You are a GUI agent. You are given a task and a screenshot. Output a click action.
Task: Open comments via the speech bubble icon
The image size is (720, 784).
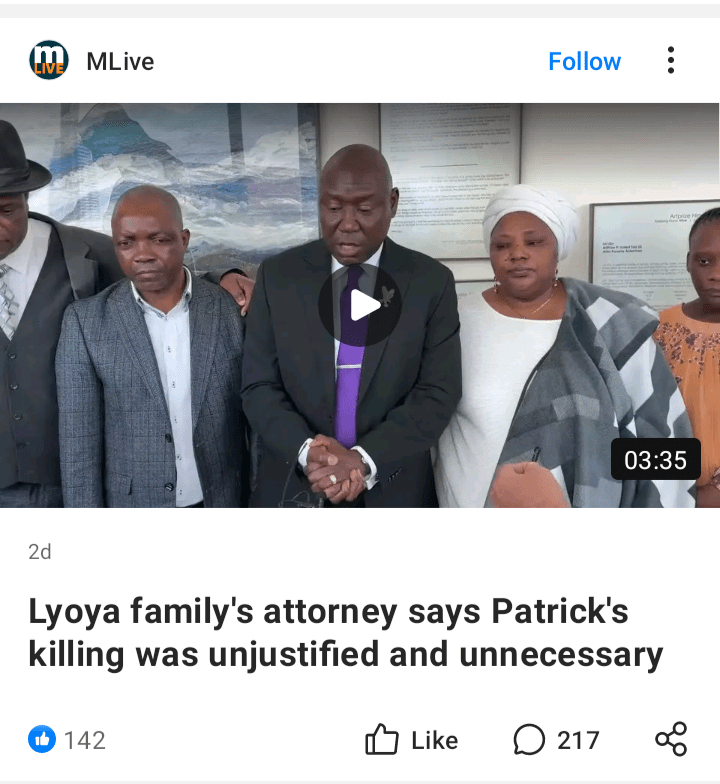(x=528, y=740)
